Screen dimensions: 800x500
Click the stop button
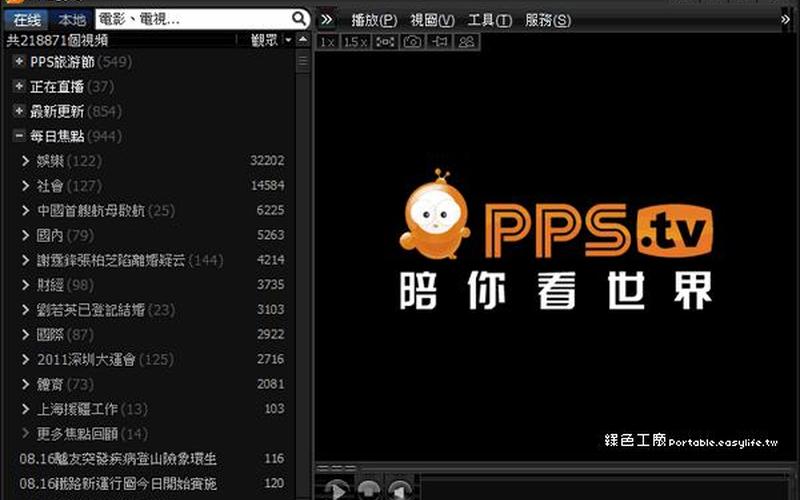(369, 491)
